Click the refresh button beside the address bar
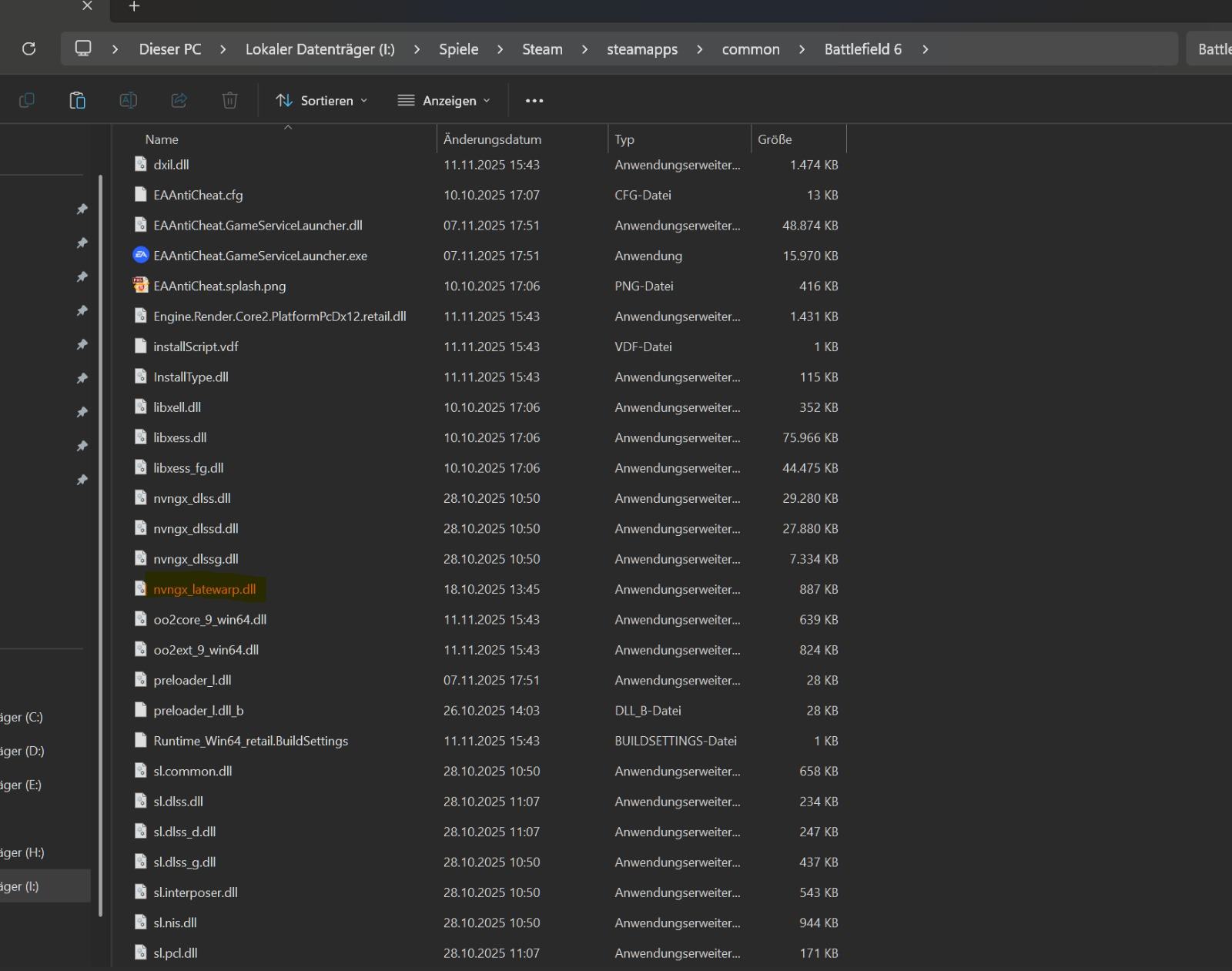The height and width of the screenshot is (971, 1232). [29, 49]
